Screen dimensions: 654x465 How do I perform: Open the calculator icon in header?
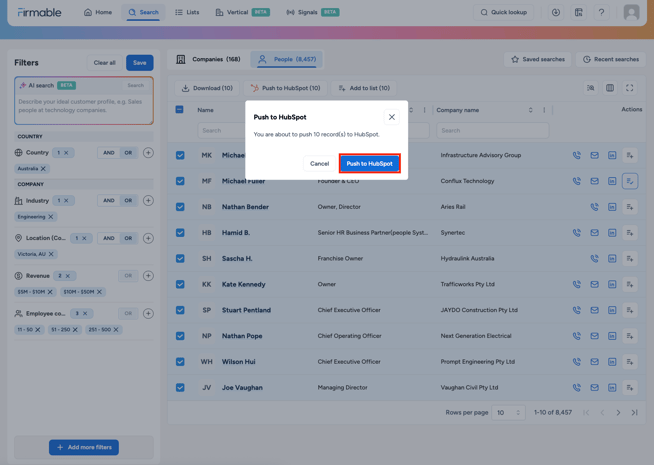pyautogui.click(x=579, y=12)
